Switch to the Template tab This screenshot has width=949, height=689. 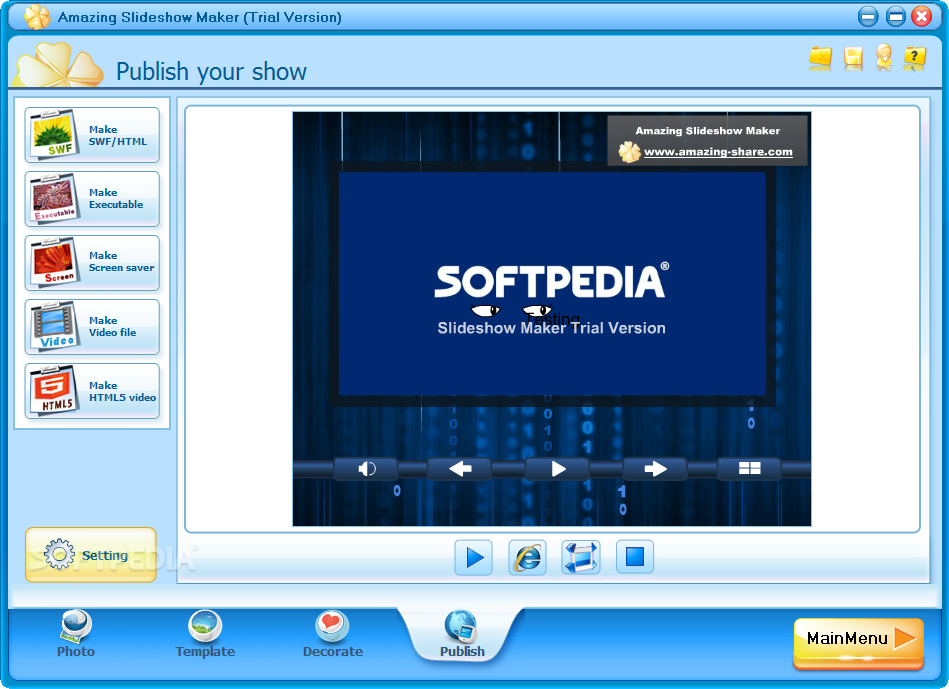tap(205, 635)
